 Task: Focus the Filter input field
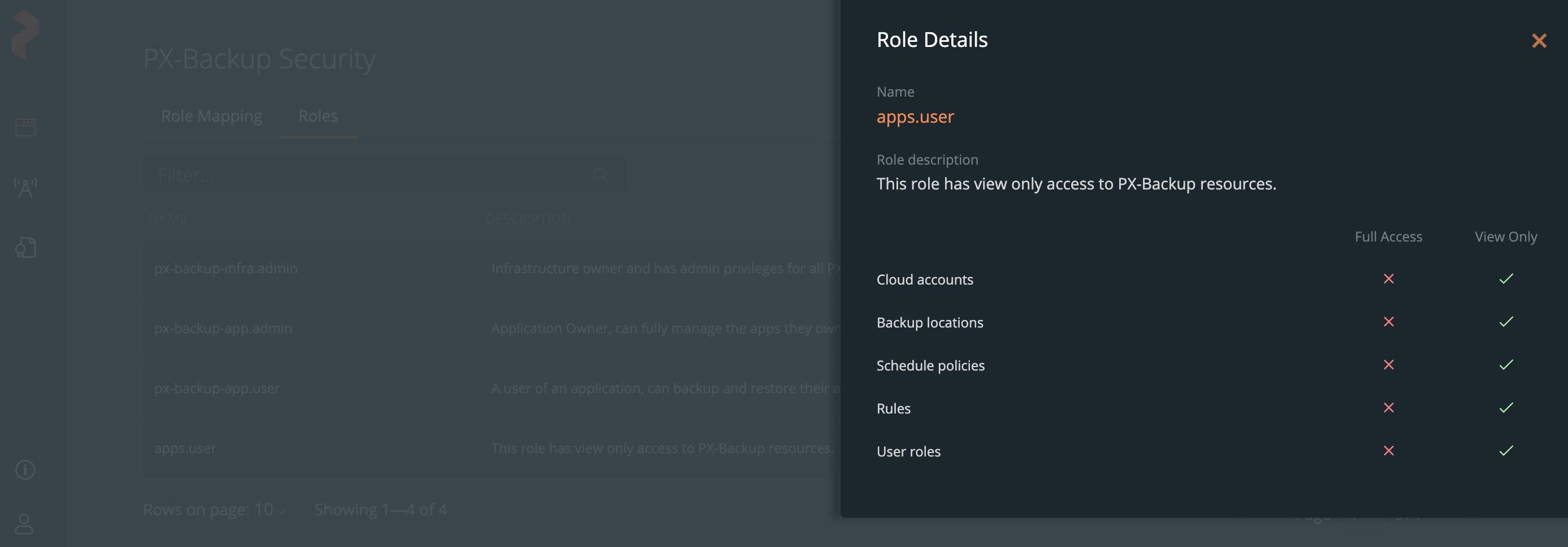click(x=365, y=175)
